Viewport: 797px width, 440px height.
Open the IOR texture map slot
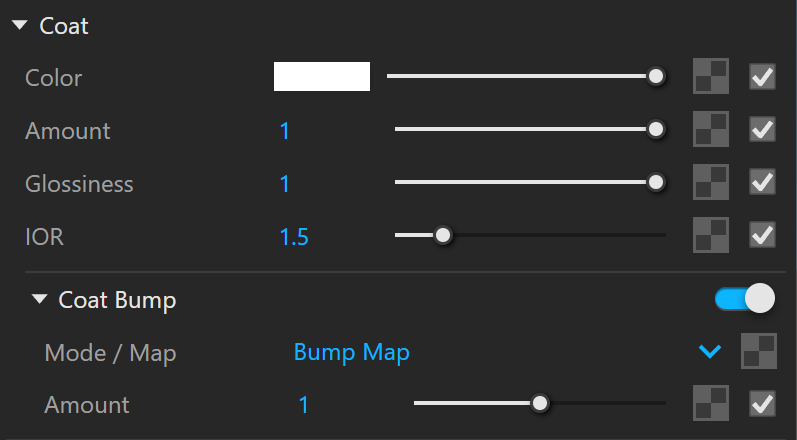(x=711, y=235)
